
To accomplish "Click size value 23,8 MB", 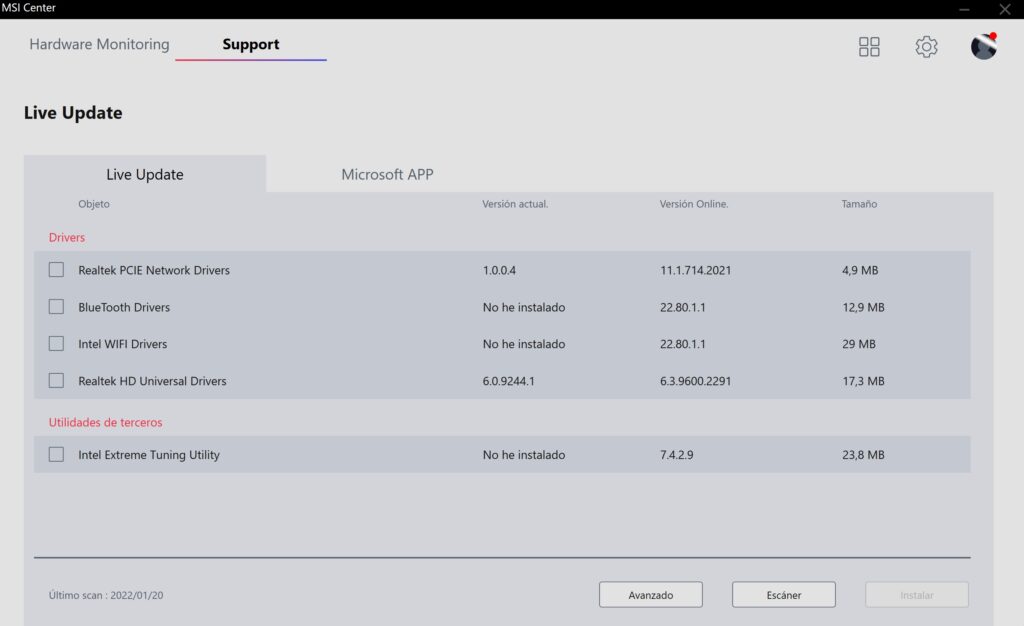I will (x=863, y=455).
